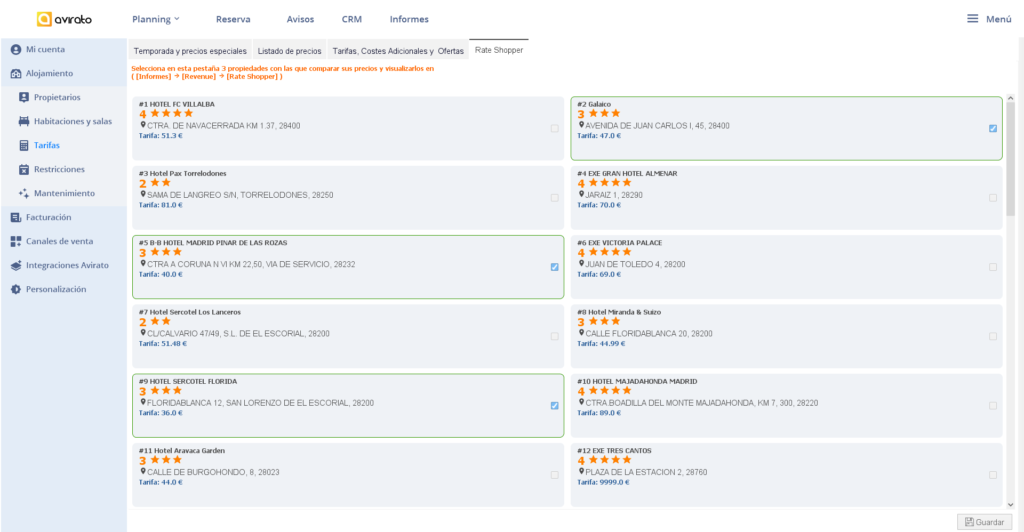Click the Restricciones calendar icon
Screen dimensions: 1024x532
(24, 169)
